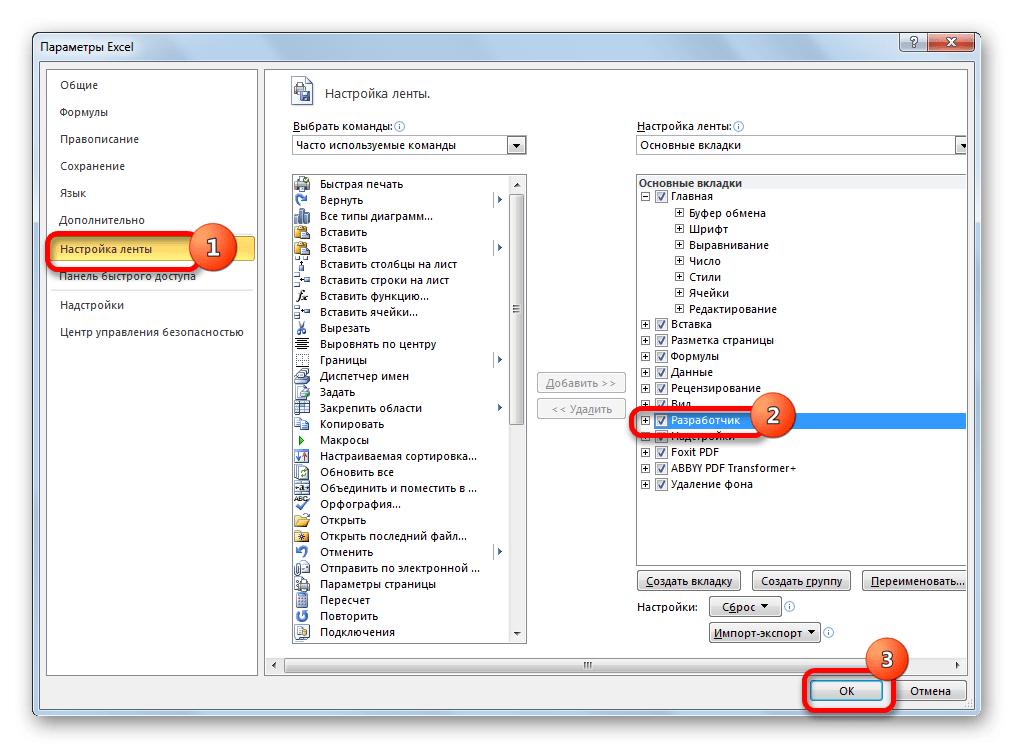Click the Выровнять по центру icon
The height and width of the screenshot is (749, 1014).
point(302,344)
